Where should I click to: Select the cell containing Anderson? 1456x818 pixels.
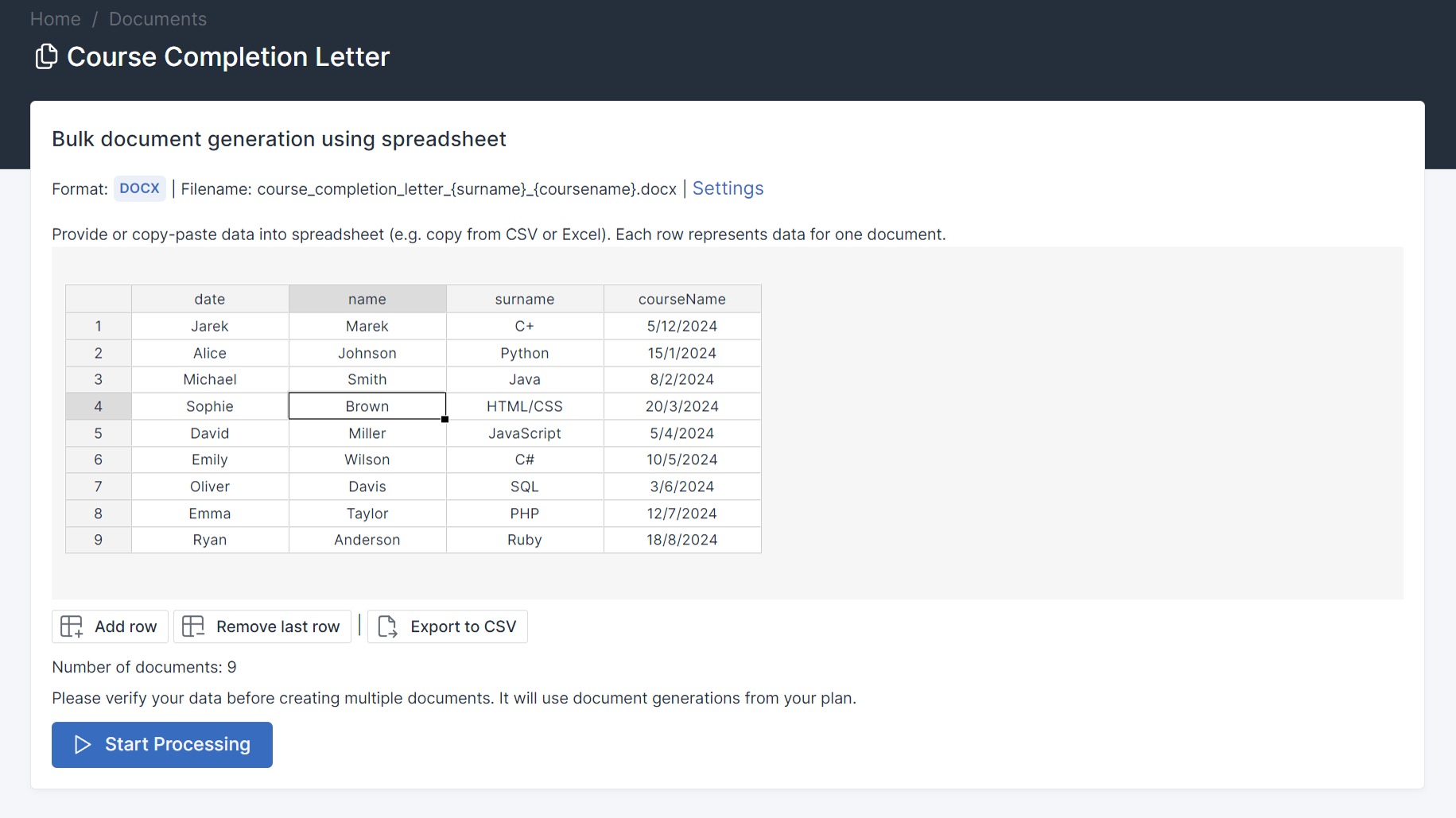[x=367, y=540]
